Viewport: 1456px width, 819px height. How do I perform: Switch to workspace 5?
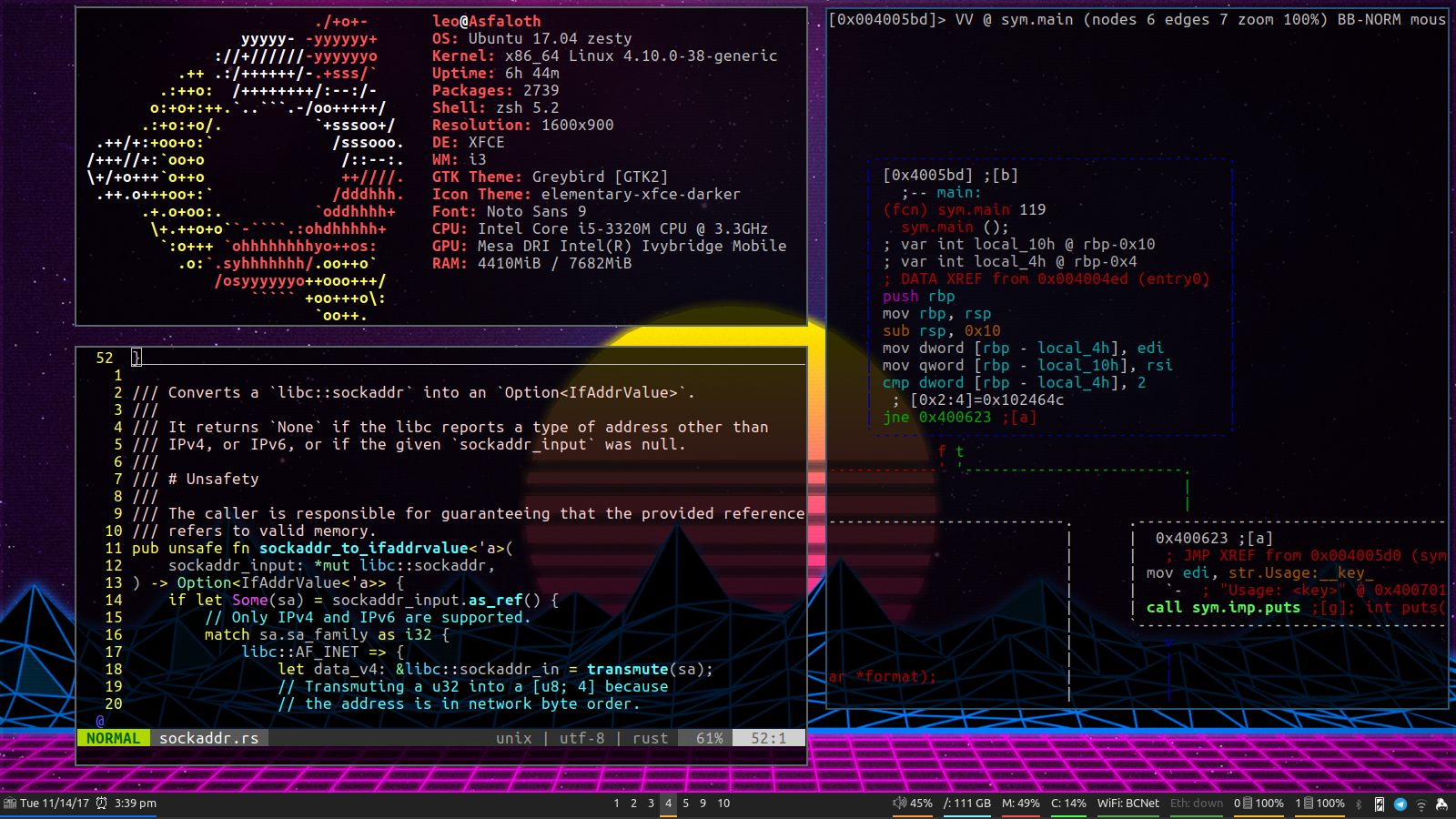click(x=683, y=804)
